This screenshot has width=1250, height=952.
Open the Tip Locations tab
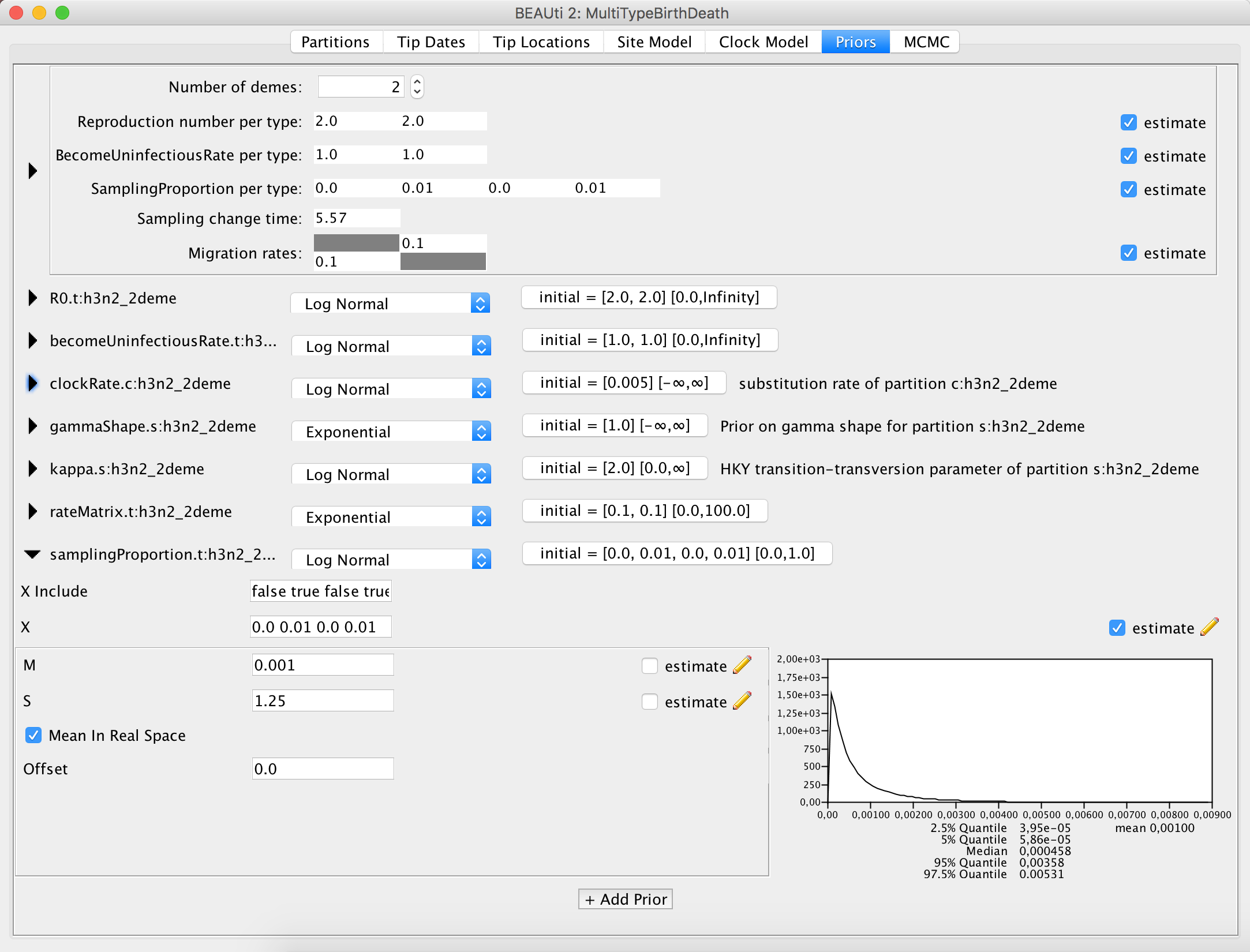[541, 42]
